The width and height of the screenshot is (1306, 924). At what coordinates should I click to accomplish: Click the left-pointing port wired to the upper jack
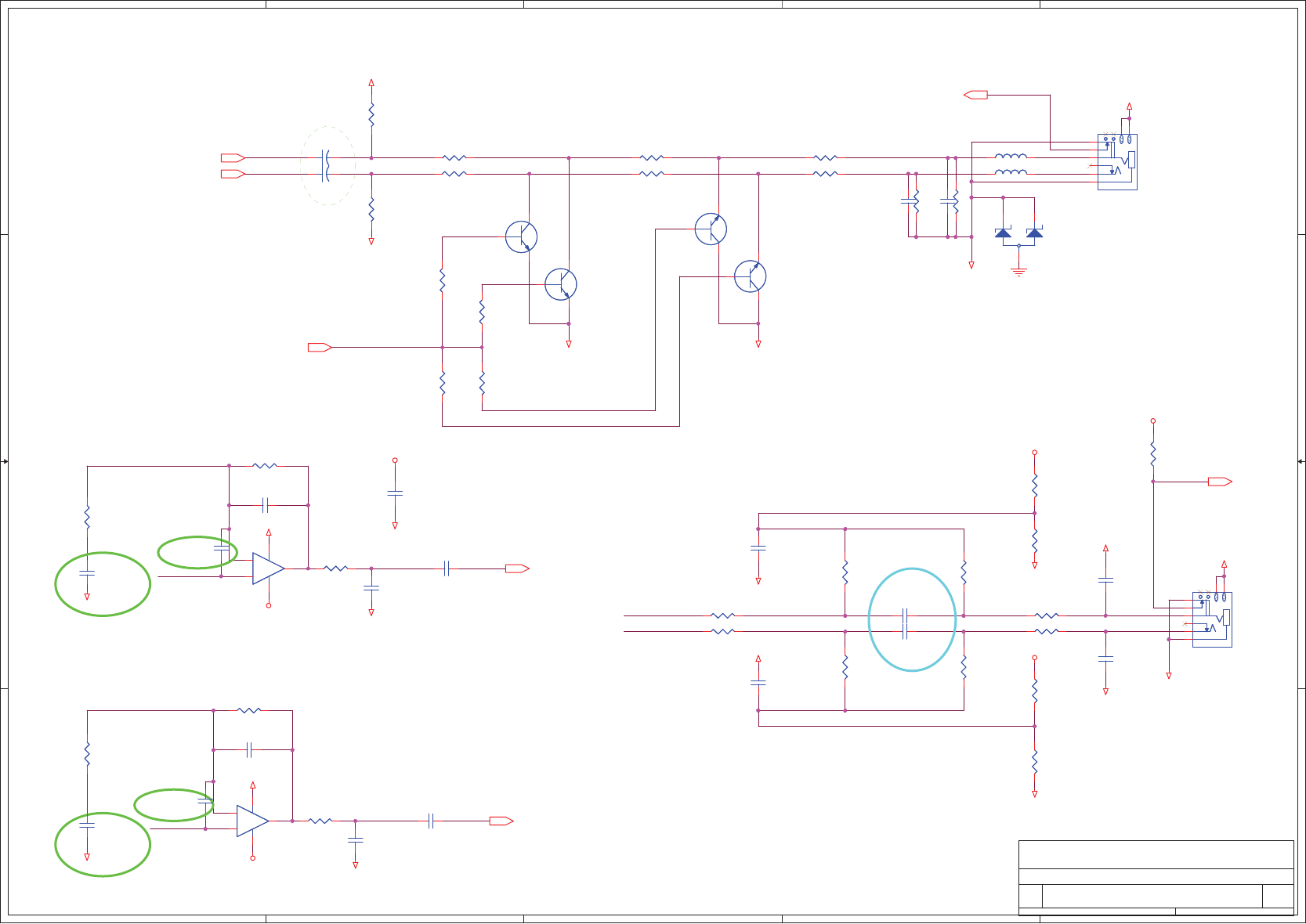click(975, 95)
